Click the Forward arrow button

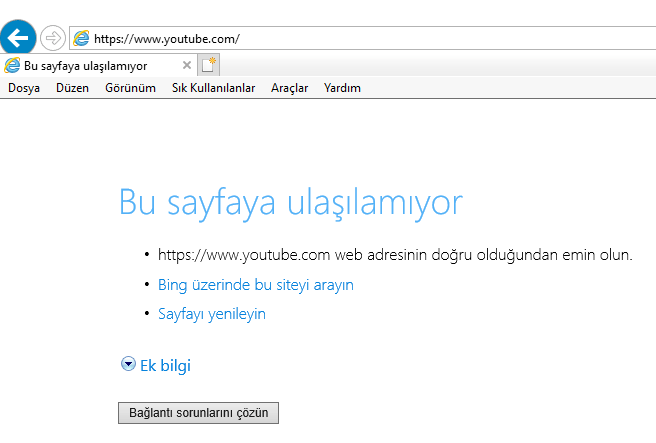53,38
